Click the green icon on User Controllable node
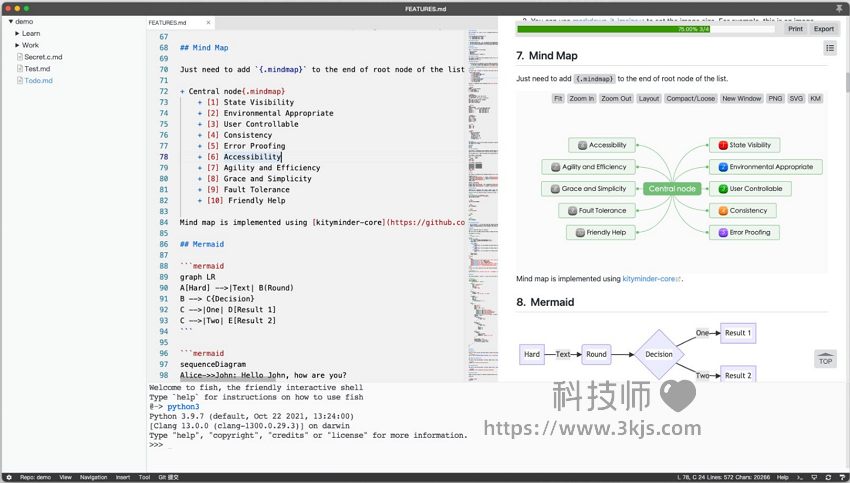Screen dimensions: 850x483 tap(723, 189)
